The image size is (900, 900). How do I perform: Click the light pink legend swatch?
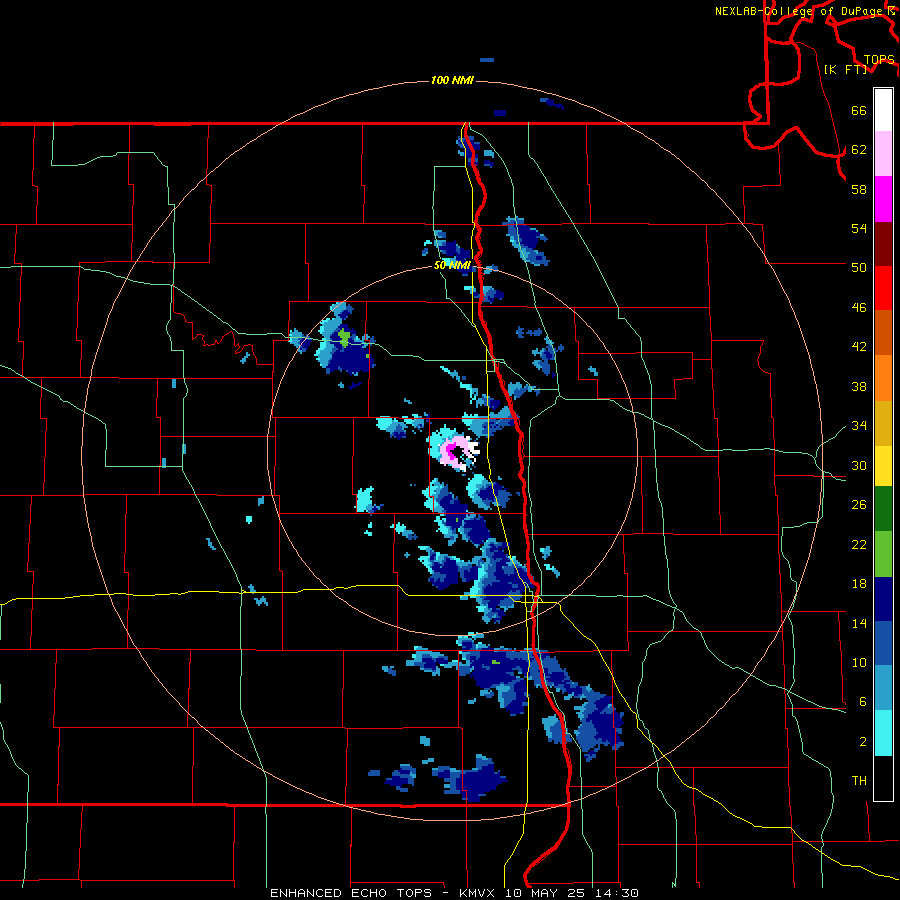pyautogui.click(x=883, y=154)
